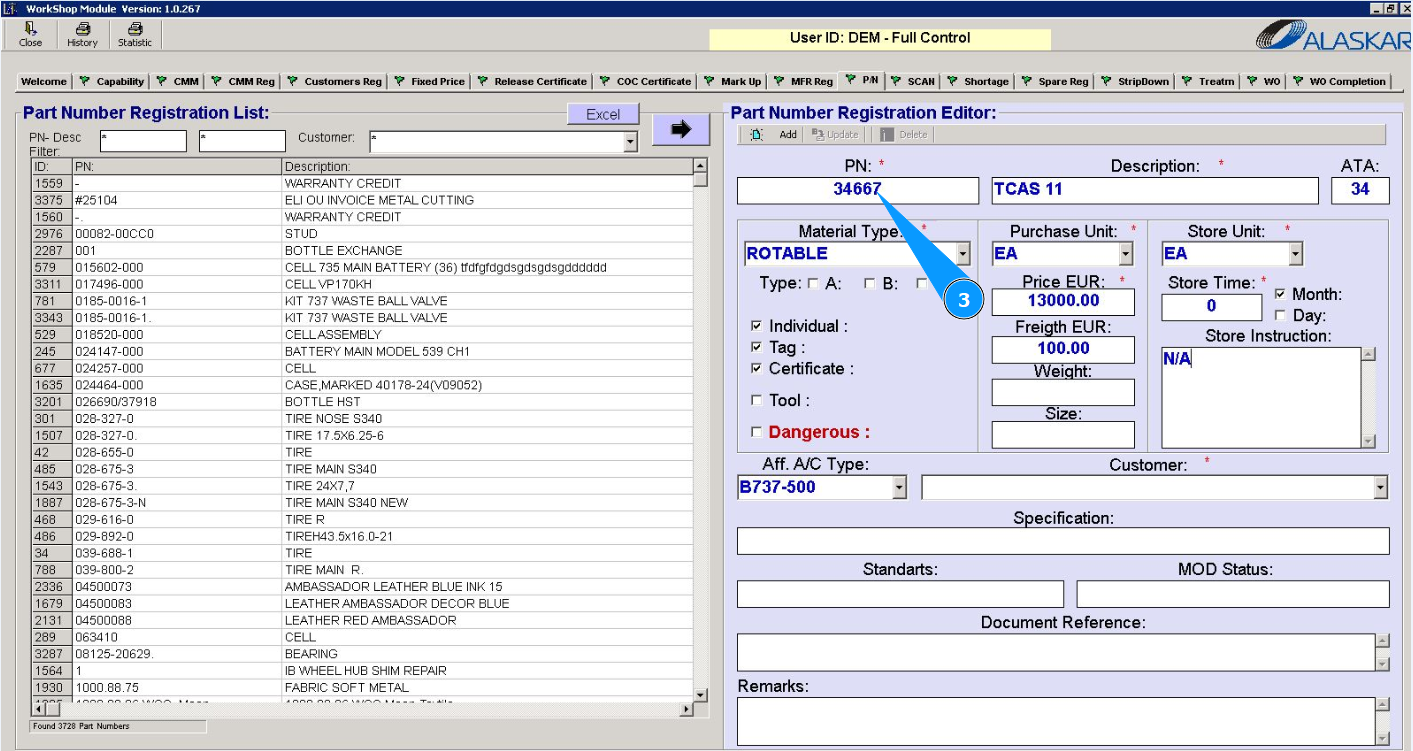Image resolution: width=1413 pixels, height=751 pixels.
Task: Enable the Dangerous checkbox
Action: point(756,432)
